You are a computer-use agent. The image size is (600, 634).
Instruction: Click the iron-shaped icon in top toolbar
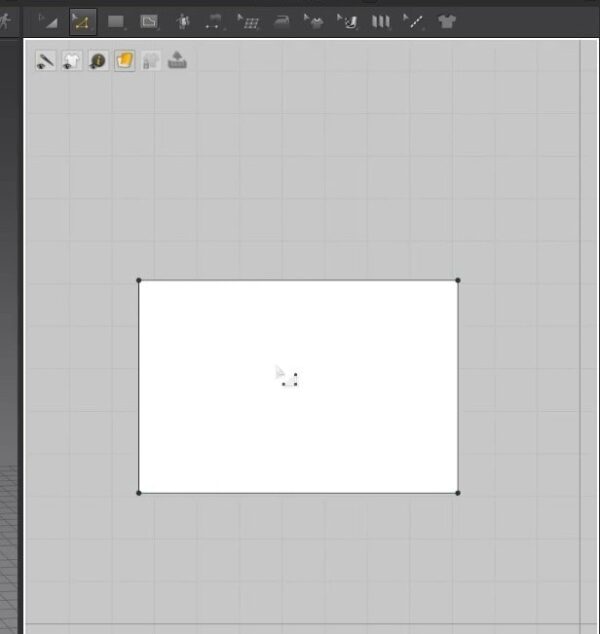point(281,21)
